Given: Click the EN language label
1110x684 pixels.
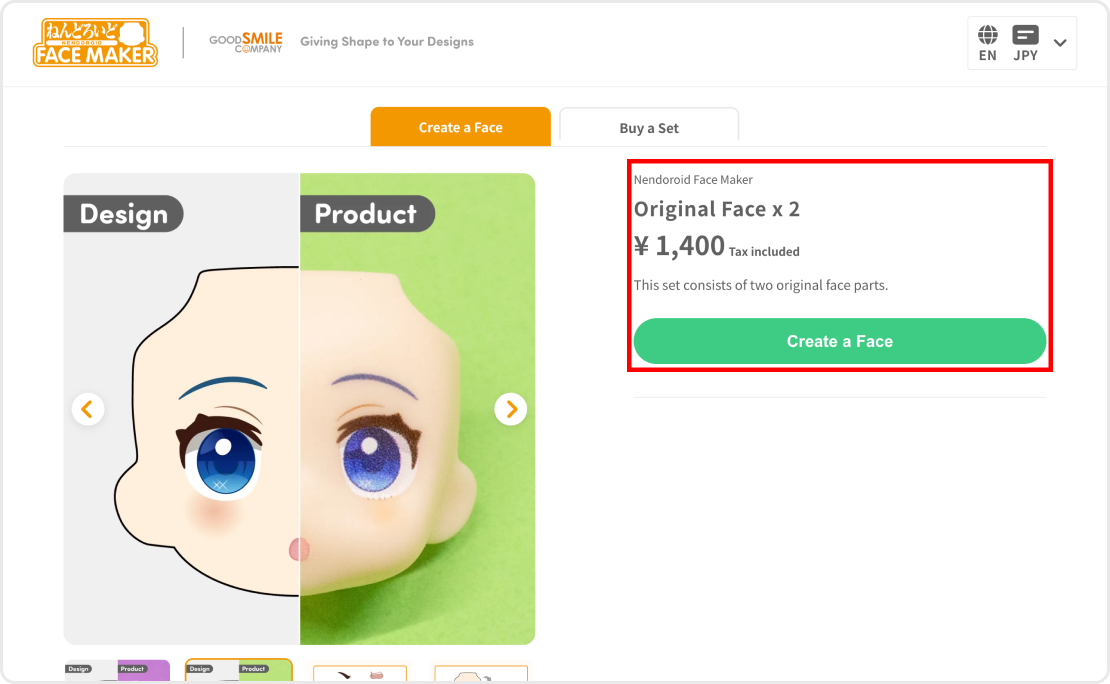Looking at the screenshot, I should point(988,56).
